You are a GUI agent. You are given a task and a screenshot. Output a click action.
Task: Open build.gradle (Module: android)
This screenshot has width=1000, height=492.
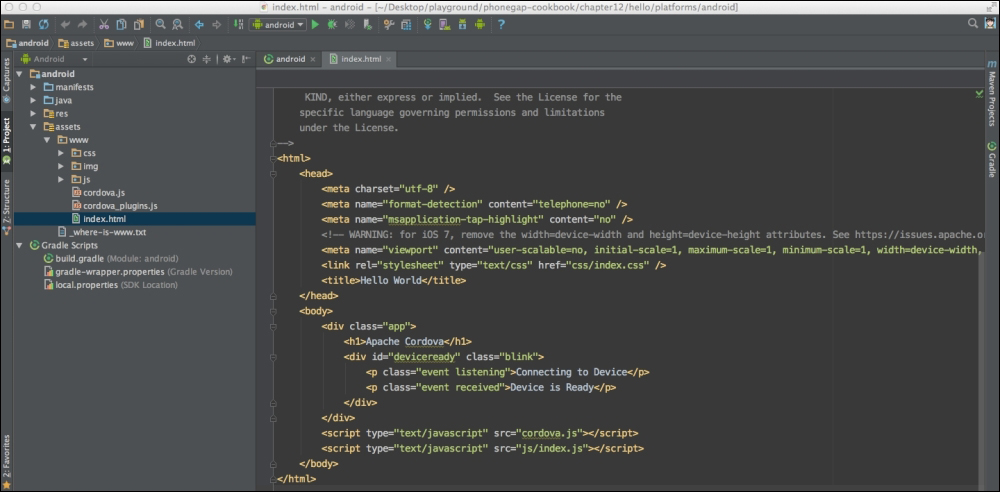pos(111,258)
